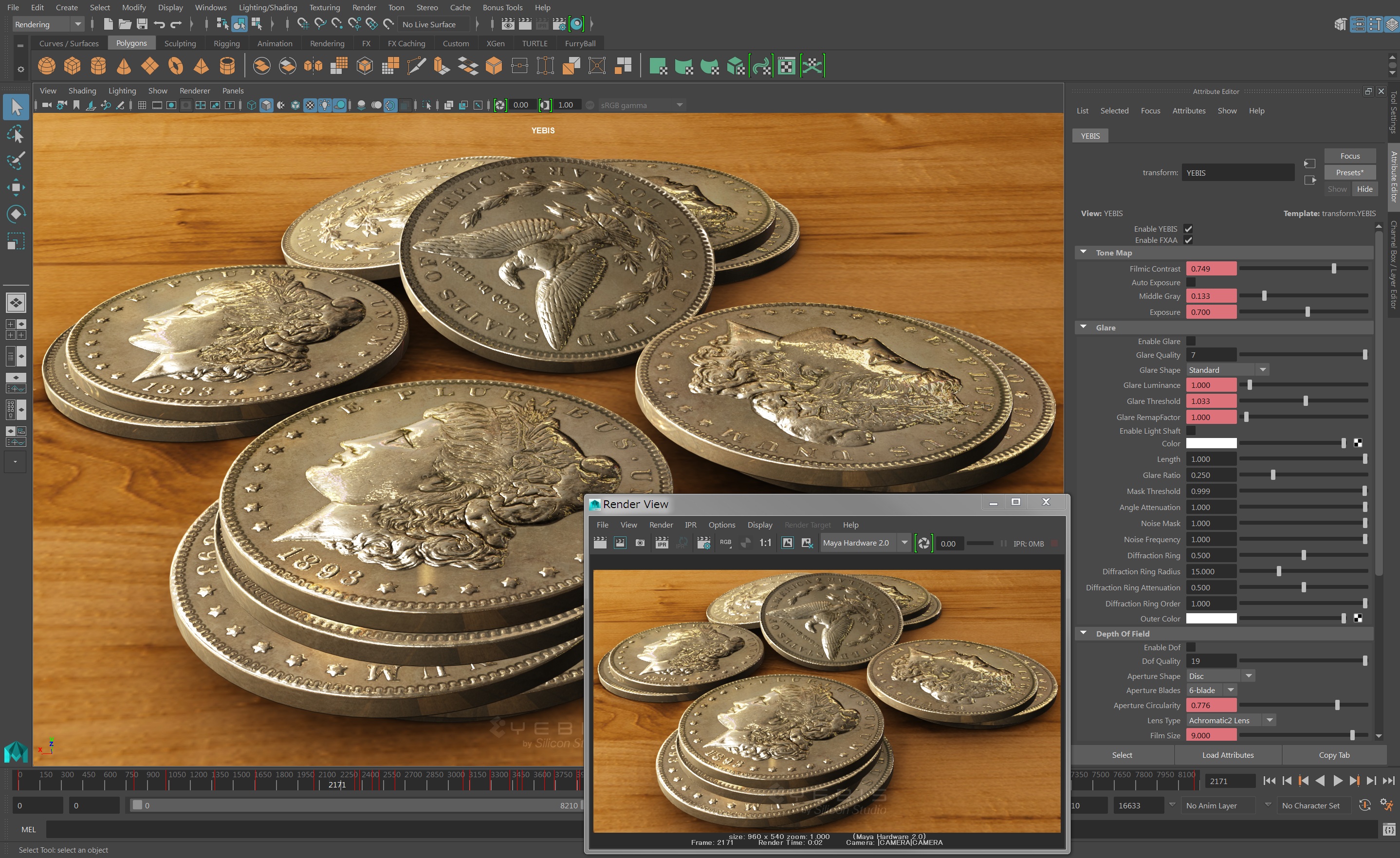This screenshot has height=858, width=1400.
Task: Check the Enable Dof checkbox
Action: 1191,647
